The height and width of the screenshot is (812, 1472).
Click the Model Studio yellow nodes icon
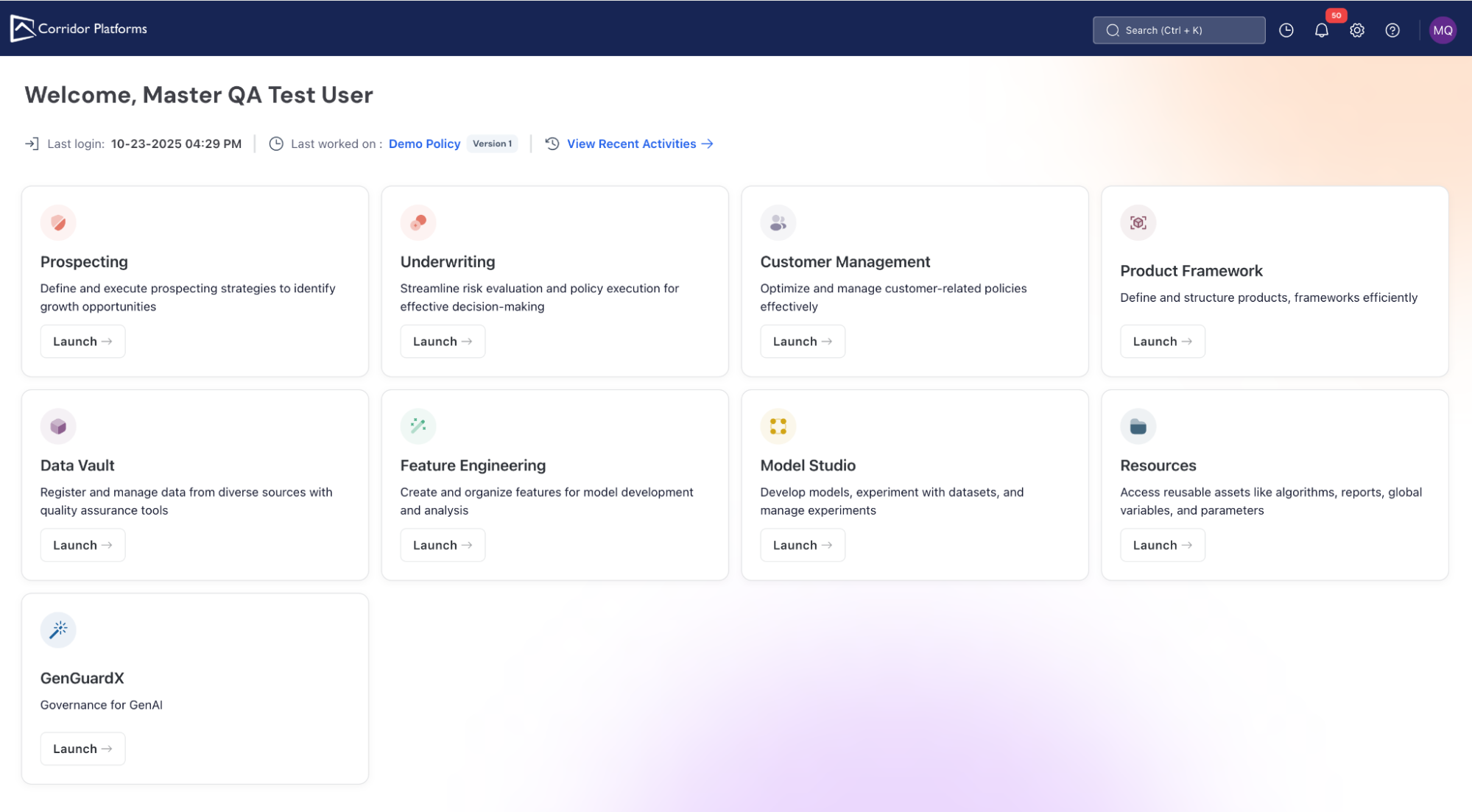click(778, 426)
